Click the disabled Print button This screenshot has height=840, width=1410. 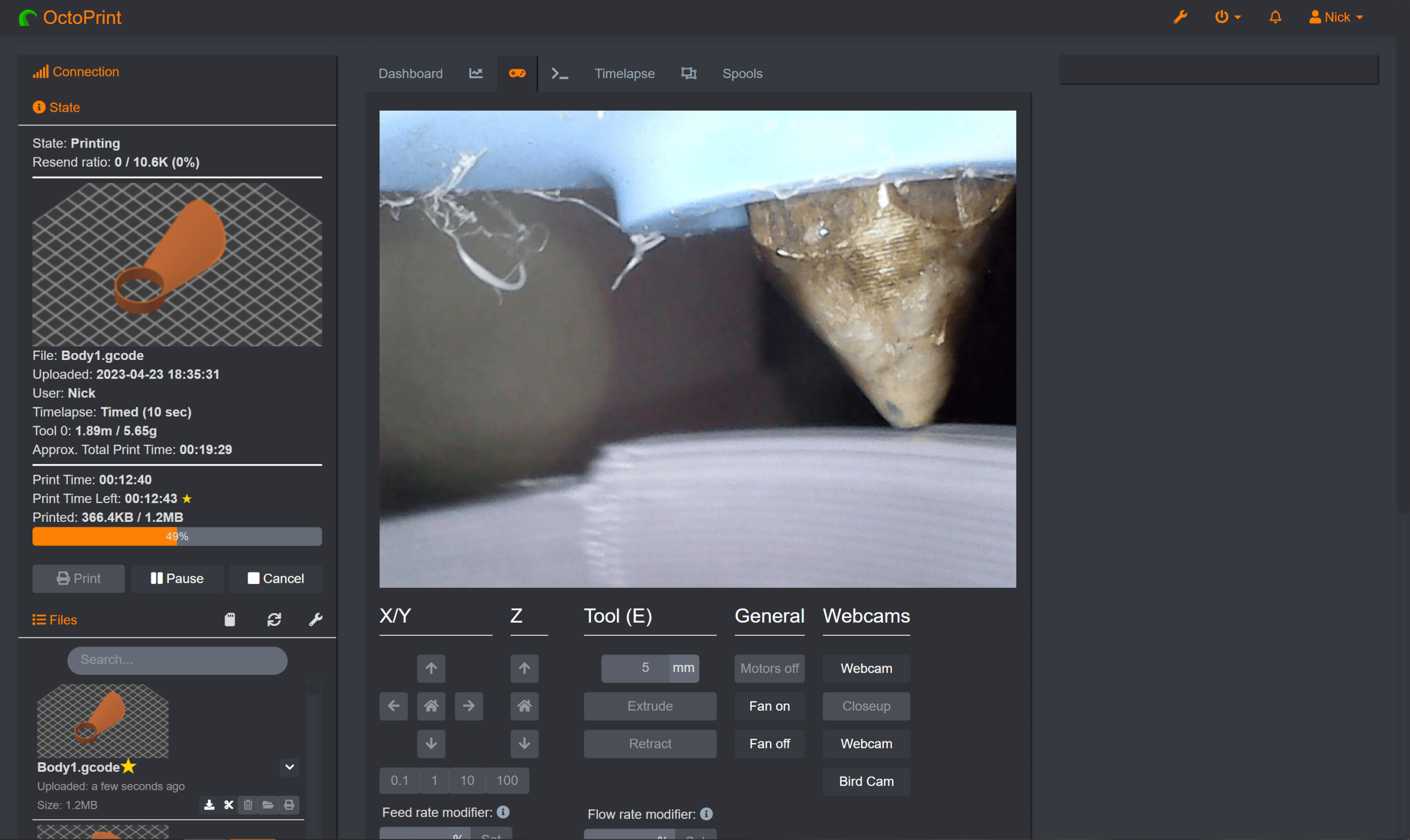[78, 579]
